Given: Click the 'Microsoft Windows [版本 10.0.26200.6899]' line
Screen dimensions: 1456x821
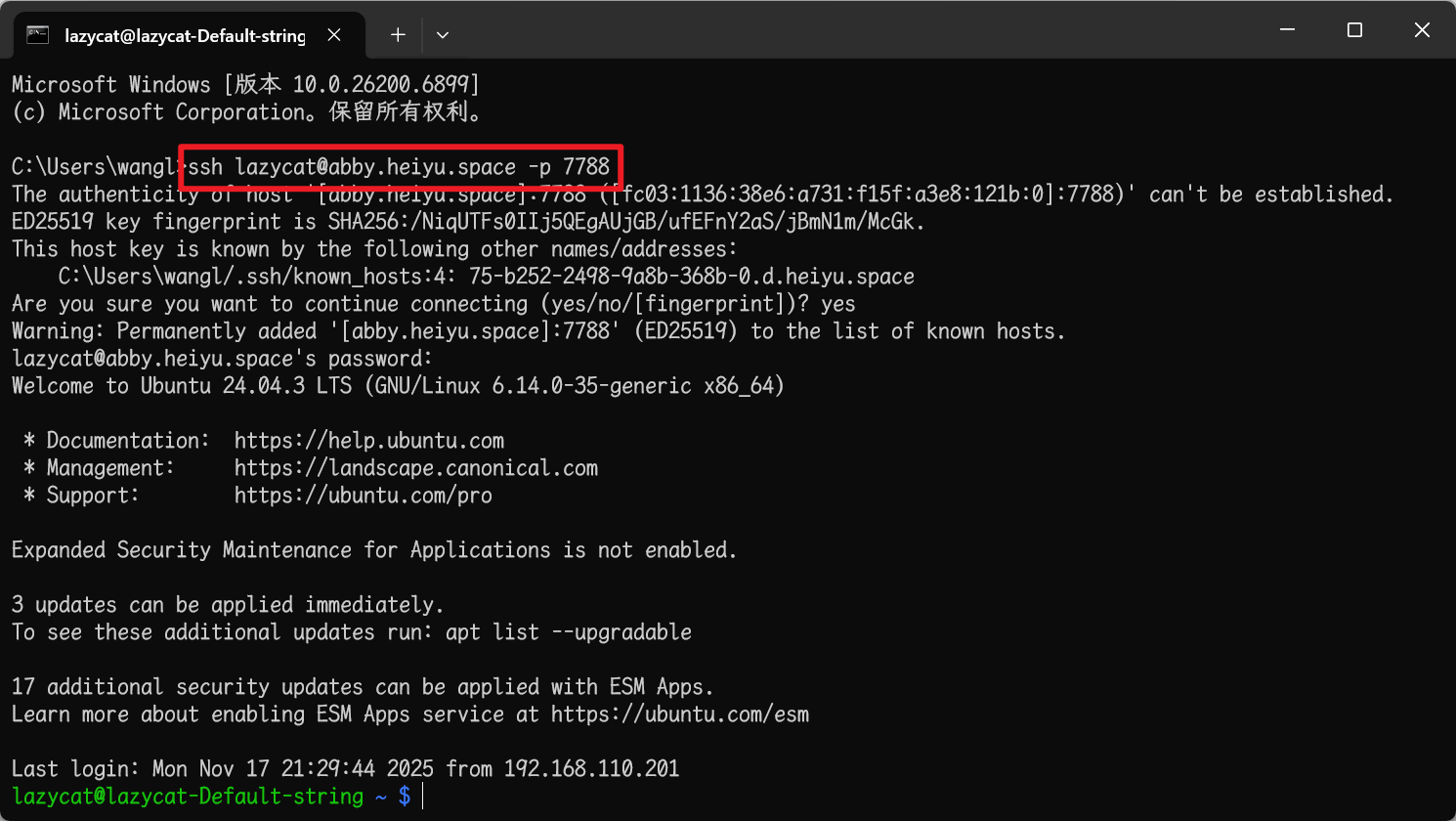Looking at the screenshot, I should pos(245,85).
